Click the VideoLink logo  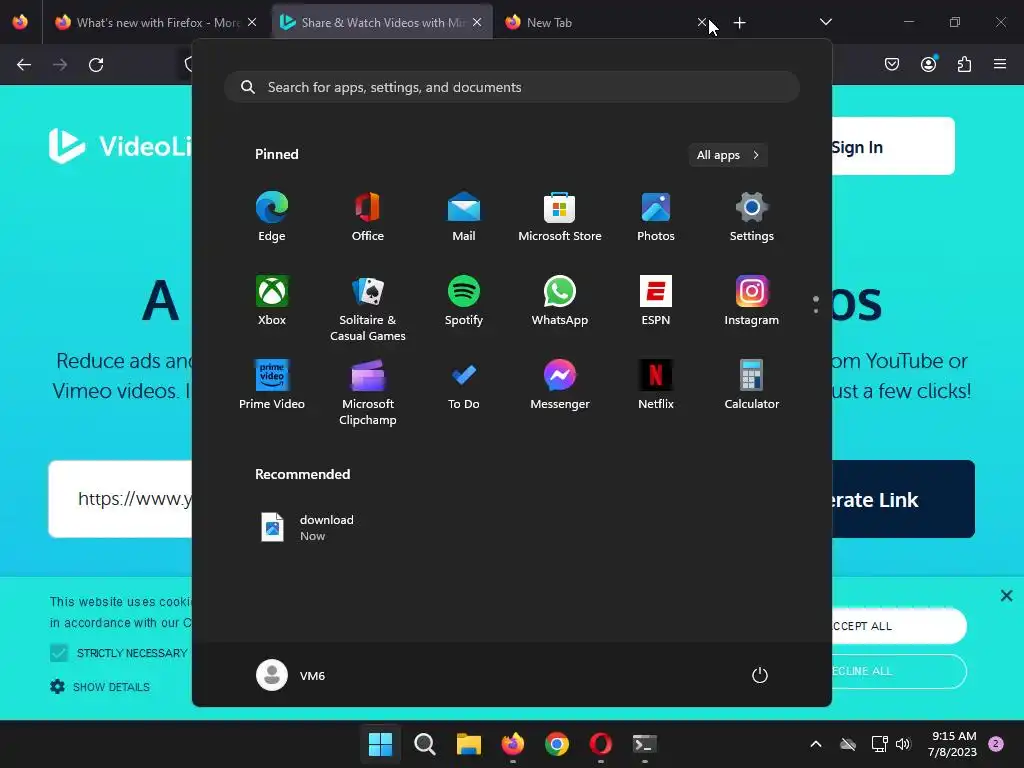(121, 146)
